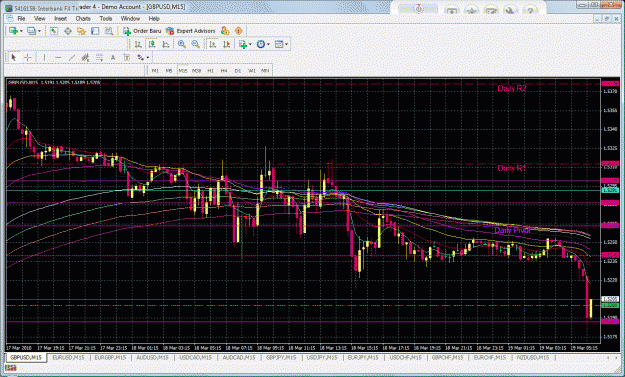Image resolution: width=625 pixels, height=377 pixels.
Task: Switch to the NZDUSD,M15 chart tab
Action: tap(533, 357)
